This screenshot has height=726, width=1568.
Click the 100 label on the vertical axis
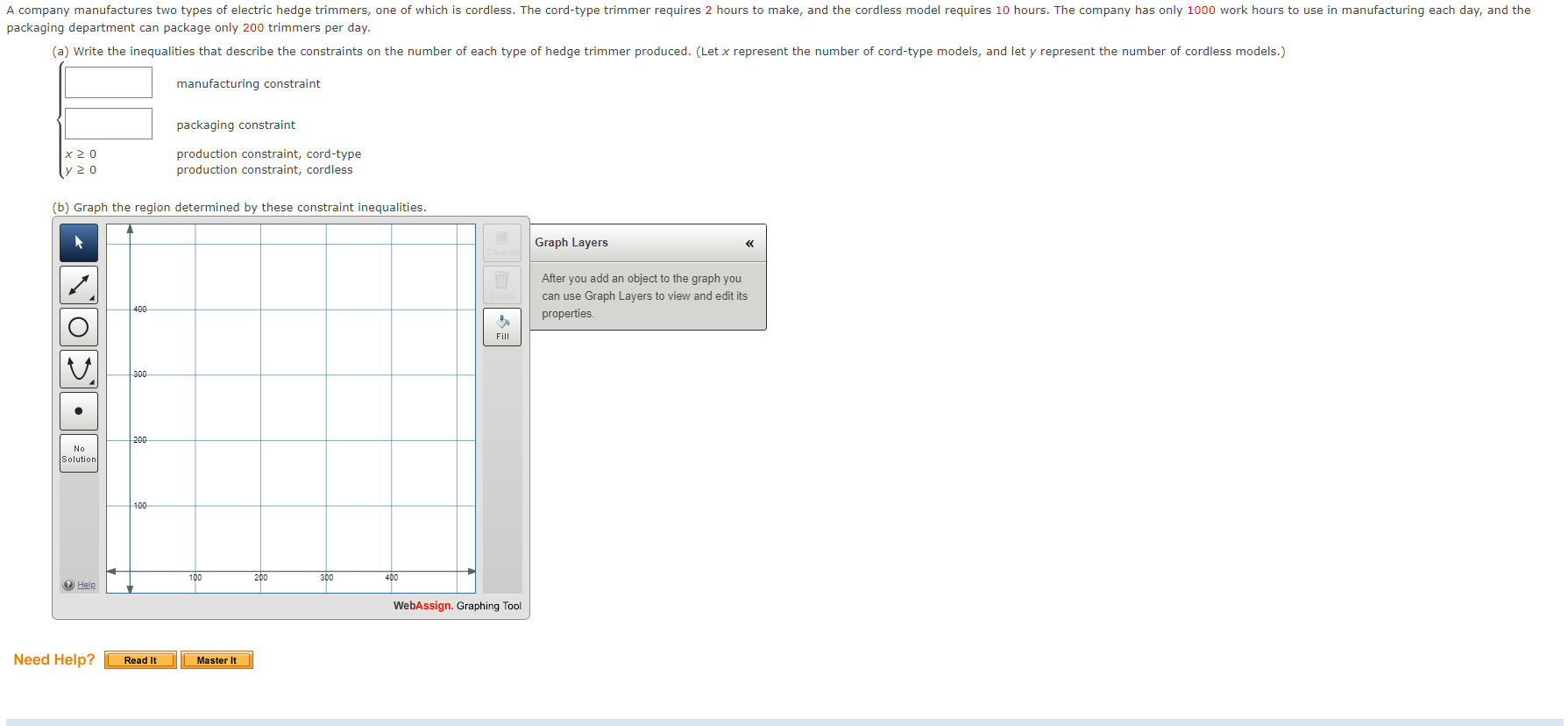(x=140, y=506)
